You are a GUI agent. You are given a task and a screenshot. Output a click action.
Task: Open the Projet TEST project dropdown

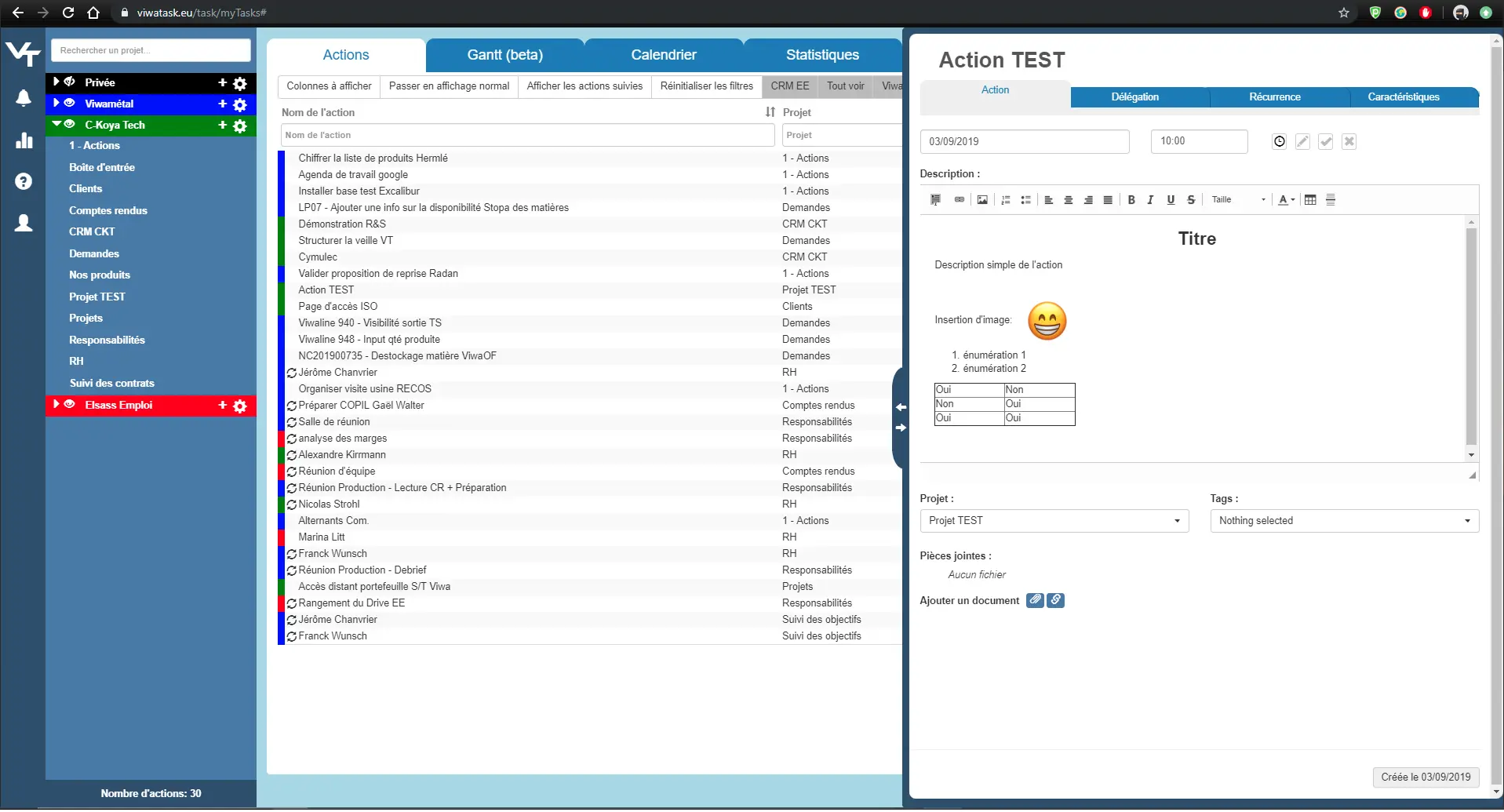coord(1054,521)
